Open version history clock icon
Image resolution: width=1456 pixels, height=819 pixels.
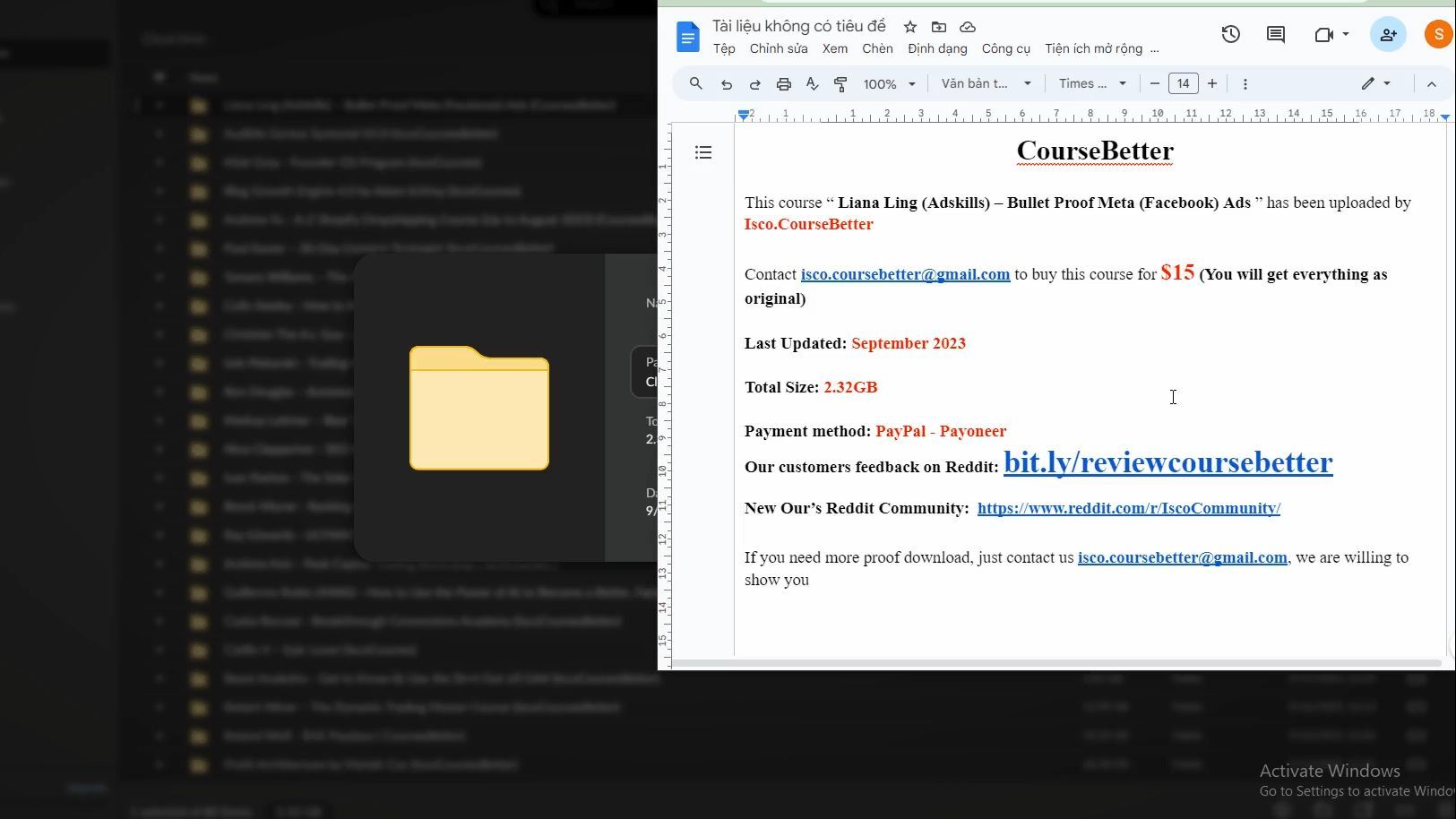click(1231, 34)
